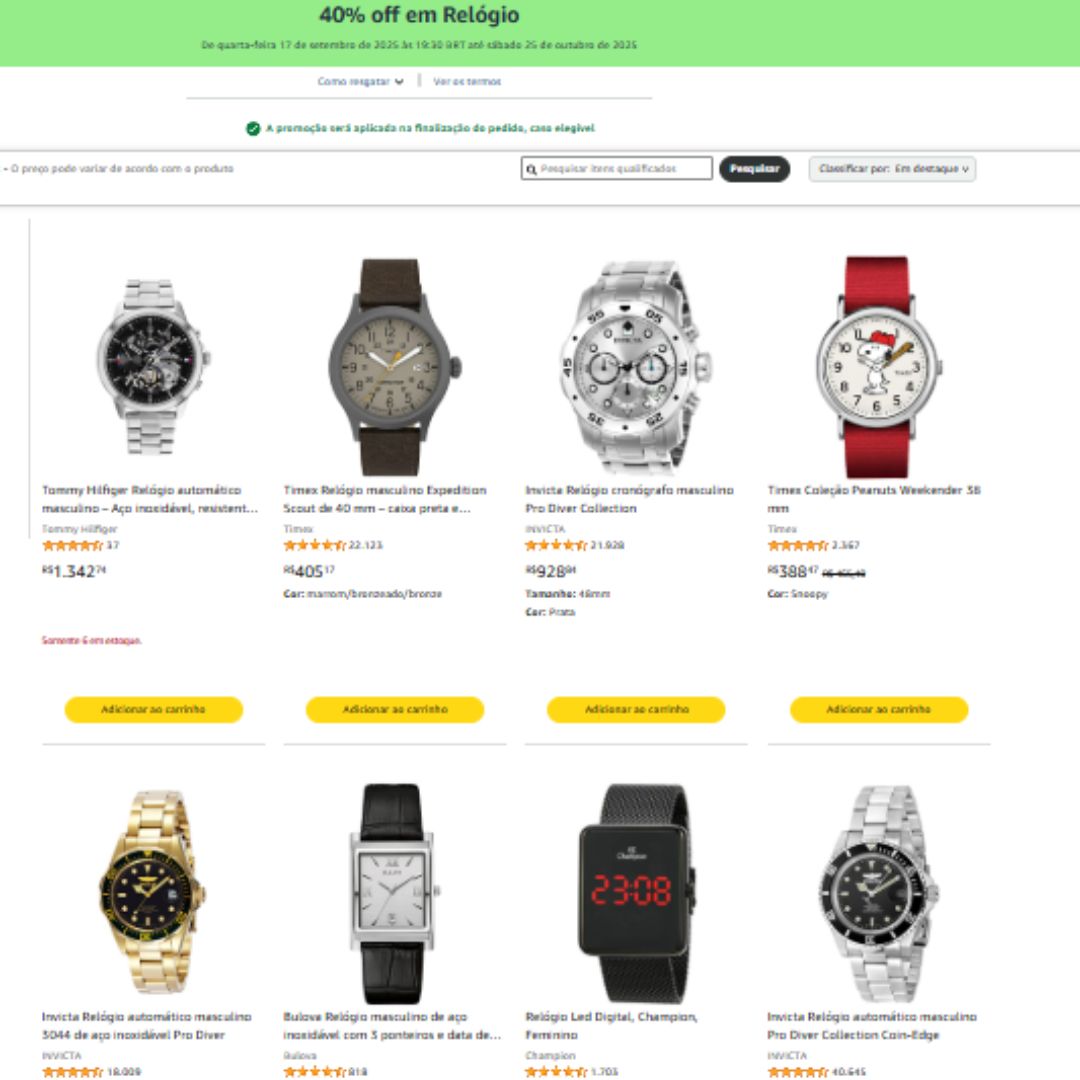Image resolution: width=1080 pixels, height=1080 pixels.
Task: Open Timex Expedition Scout star rating
Action: coord(314,546)
